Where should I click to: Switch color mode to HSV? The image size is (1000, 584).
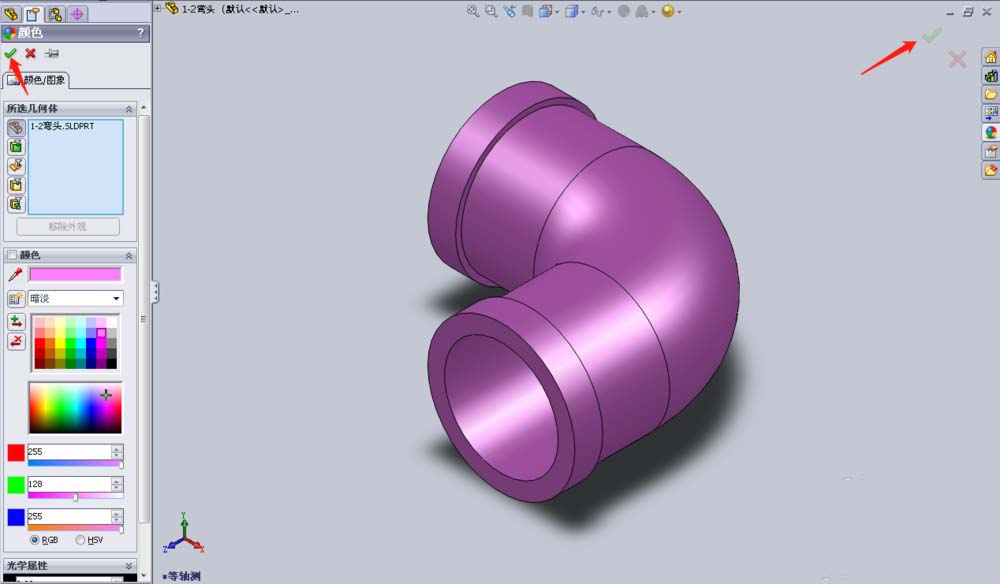[81, 542]
